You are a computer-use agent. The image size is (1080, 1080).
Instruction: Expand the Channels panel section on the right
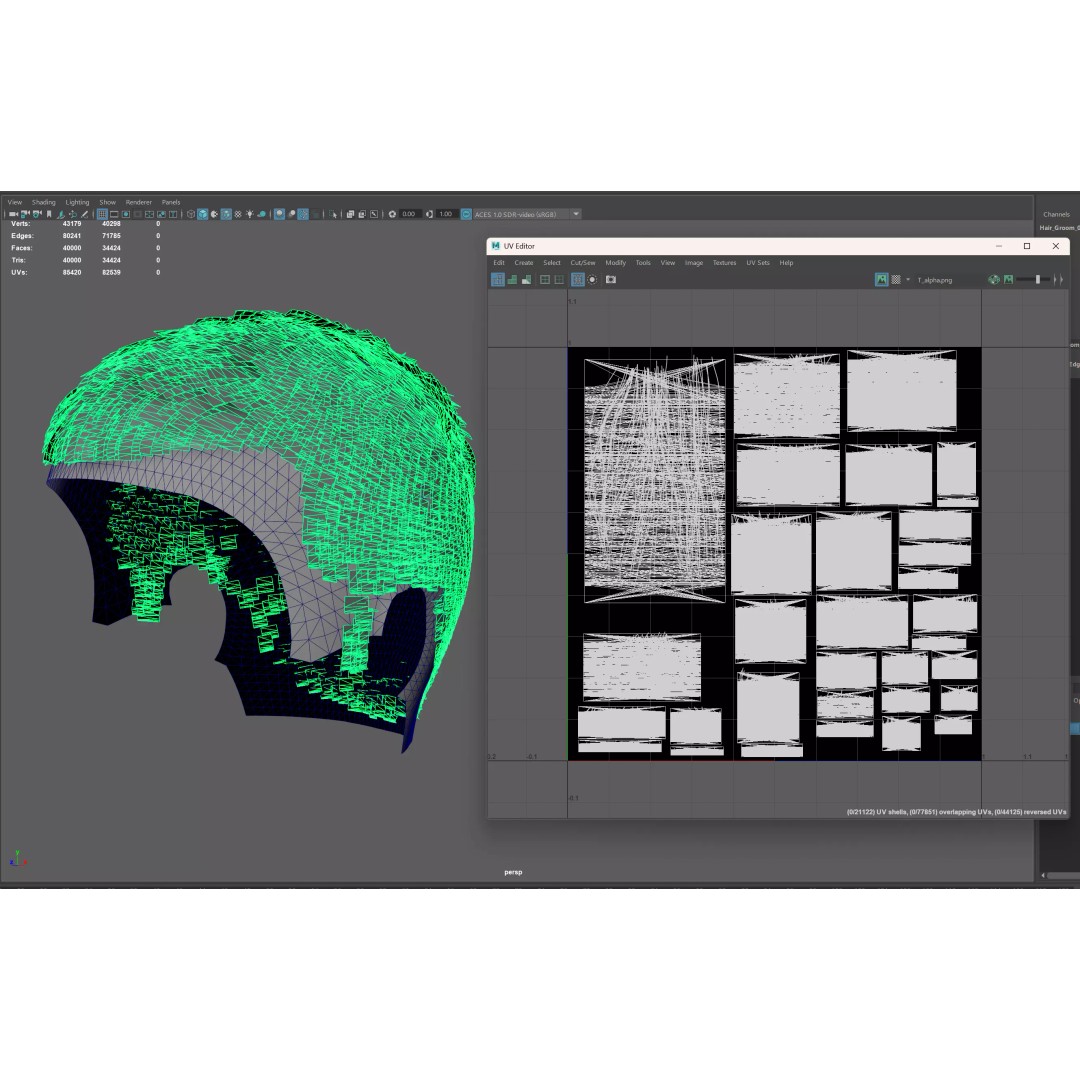1056,214
